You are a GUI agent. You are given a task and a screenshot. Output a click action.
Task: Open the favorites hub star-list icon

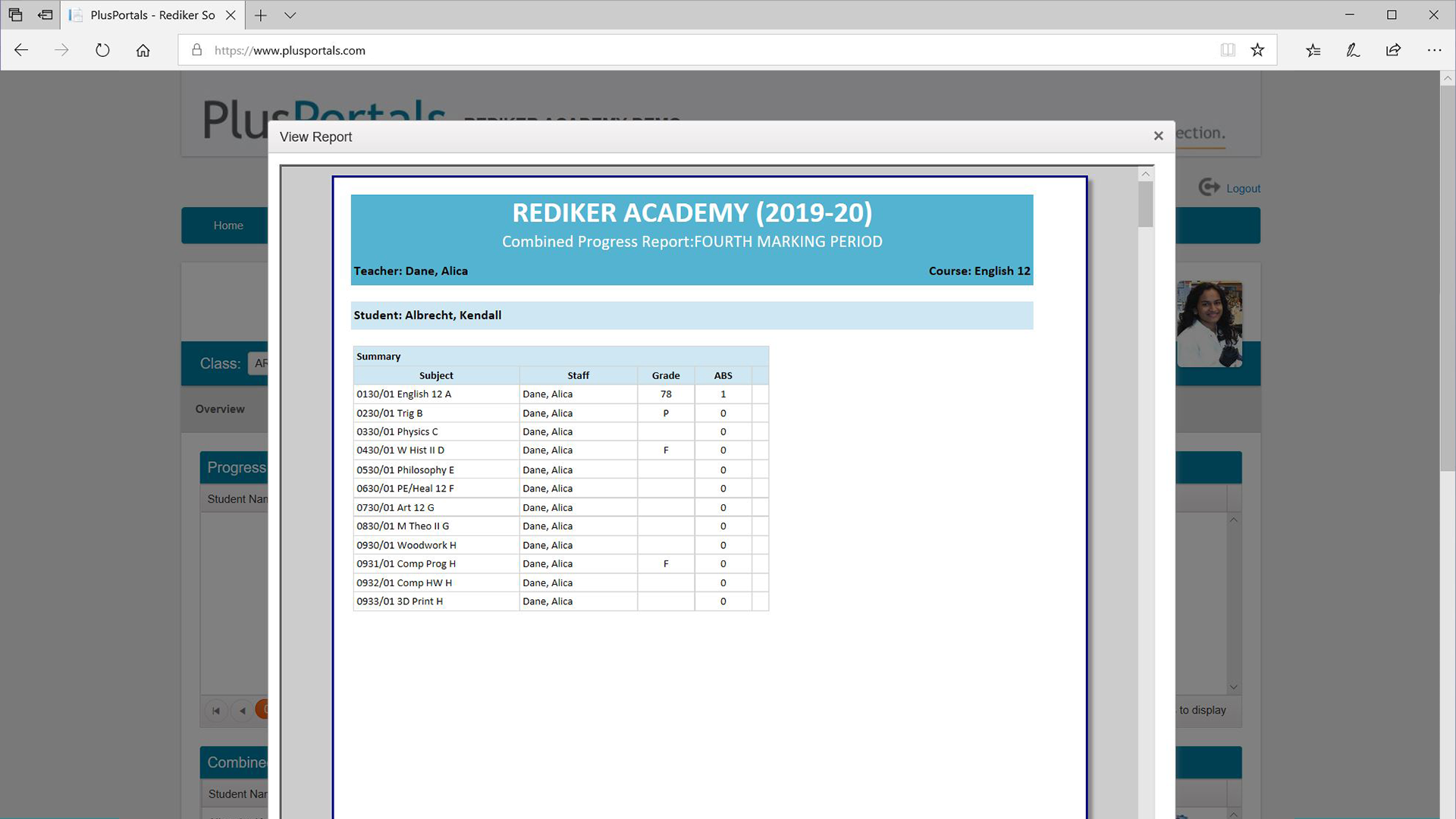(1313, 50)
